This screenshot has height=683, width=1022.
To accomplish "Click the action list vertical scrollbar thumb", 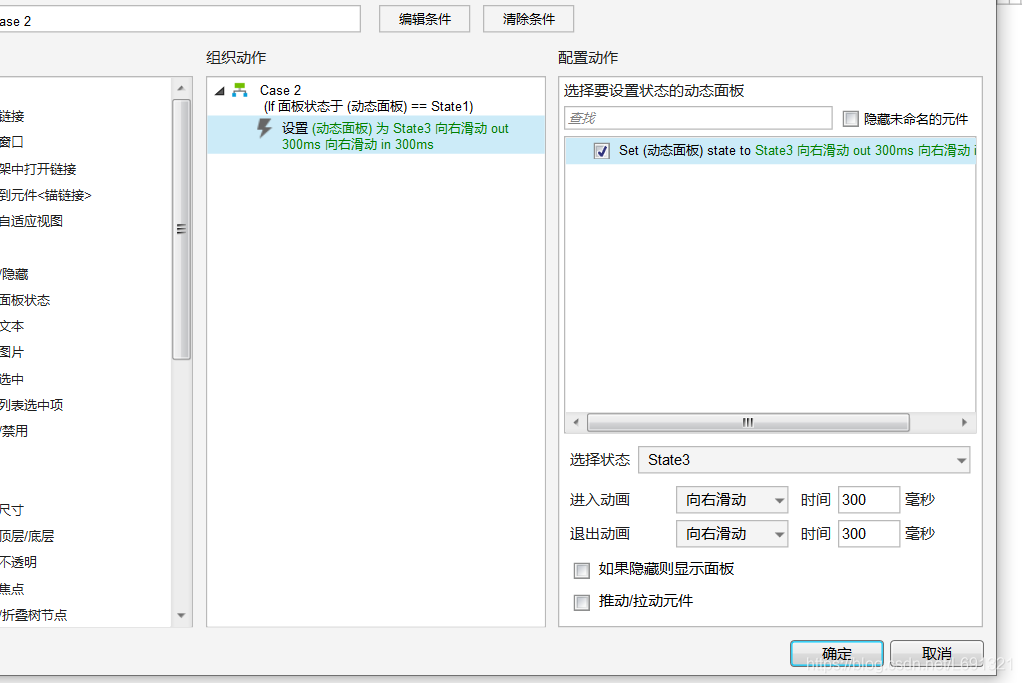I will click(x=181, y=229).
